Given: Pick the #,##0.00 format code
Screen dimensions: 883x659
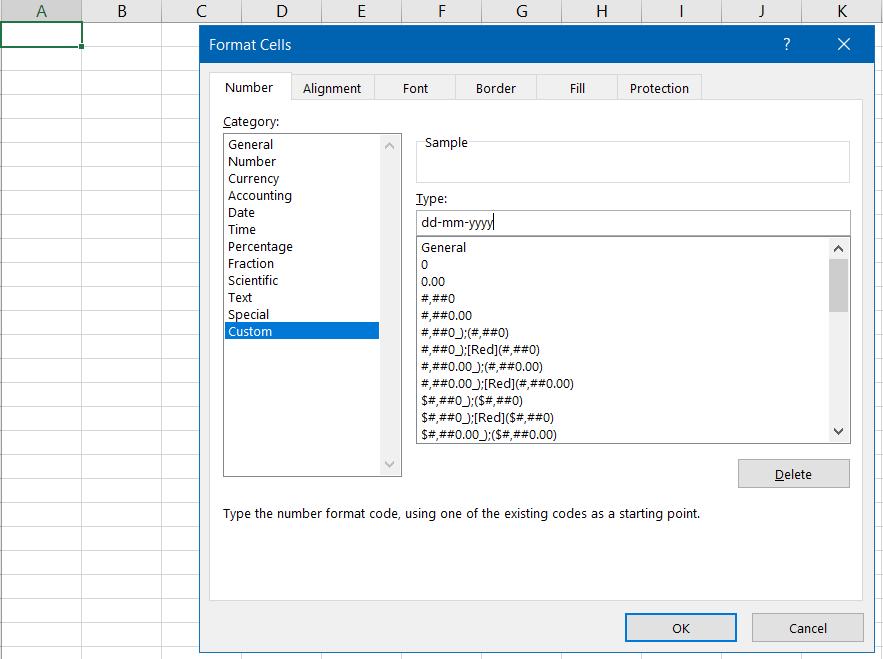Looking at the screenshot, I should (x=447, y=316).
